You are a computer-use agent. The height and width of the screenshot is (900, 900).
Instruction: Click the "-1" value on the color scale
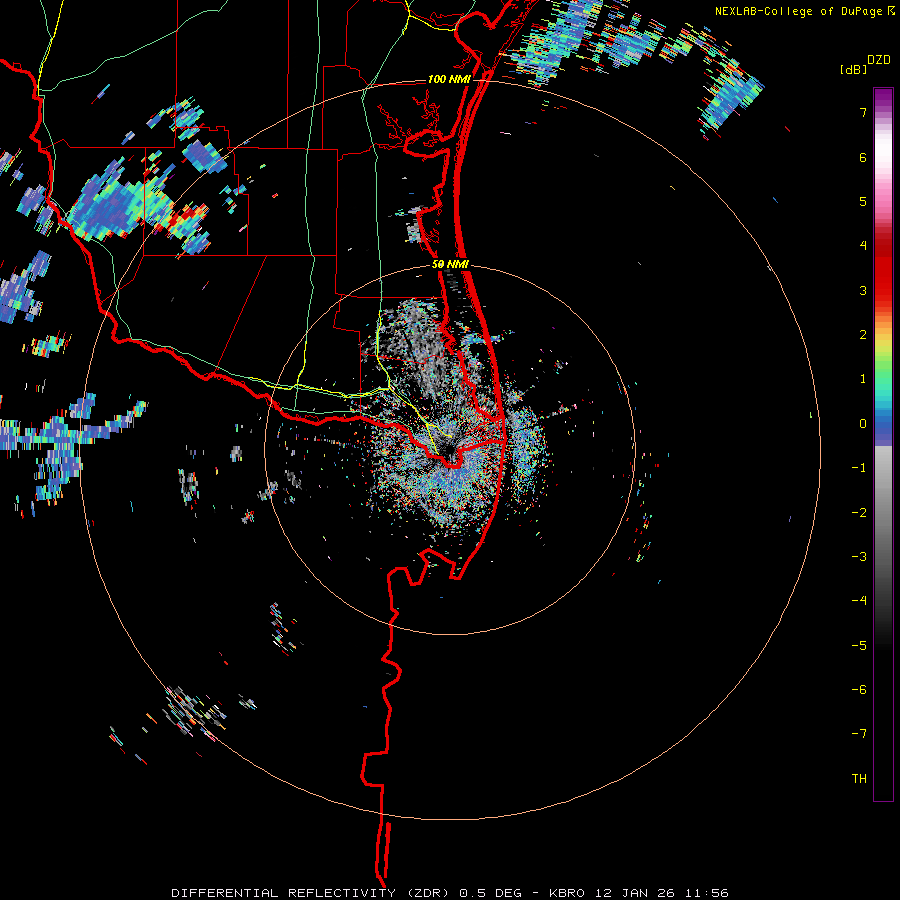[x=859, y=468]
